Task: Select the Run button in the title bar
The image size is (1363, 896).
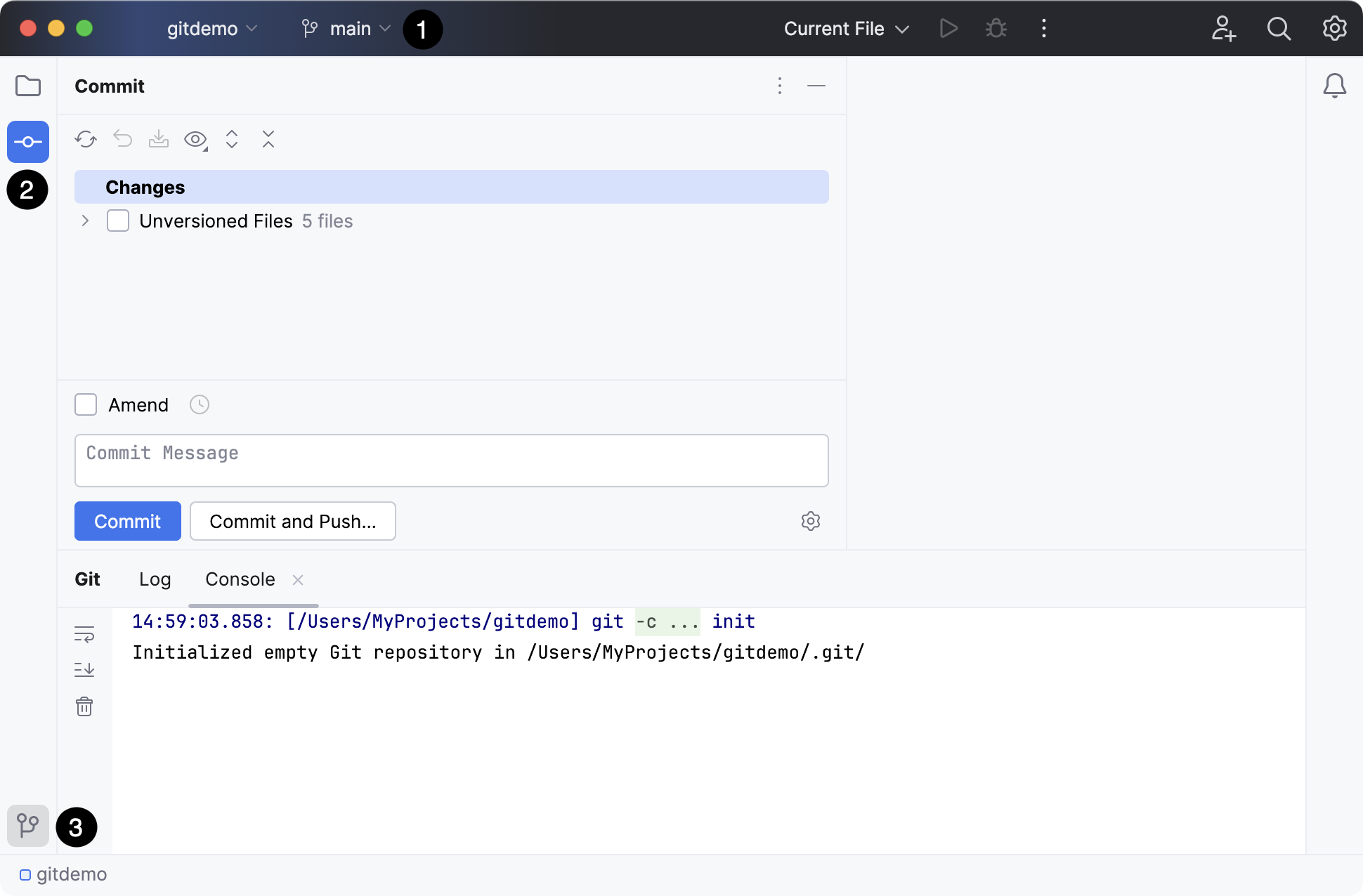Action: [948, 29]
